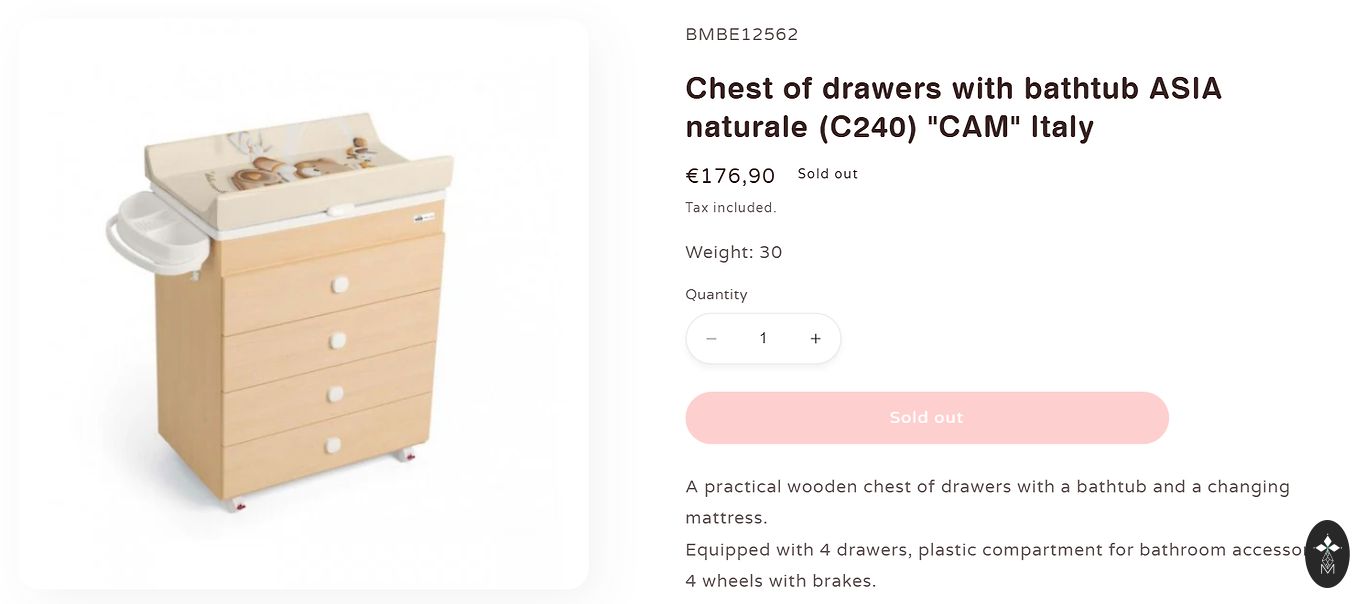This screenshot has height=604, width=1366.
Task: Click the Sold out badge beside price
Action: (827, 174)
